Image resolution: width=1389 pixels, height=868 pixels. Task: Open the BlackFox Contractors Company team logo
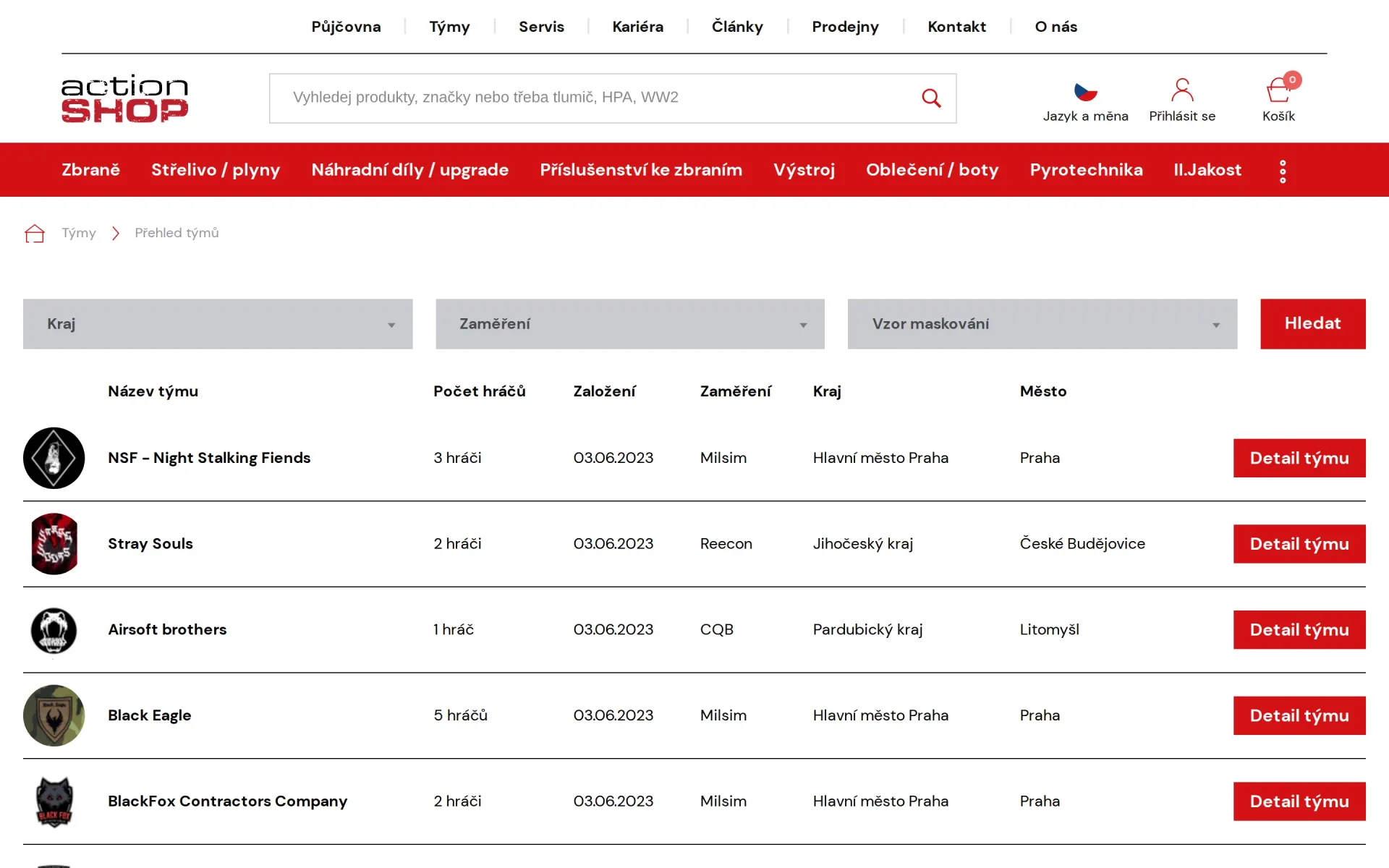pos(54,801)
